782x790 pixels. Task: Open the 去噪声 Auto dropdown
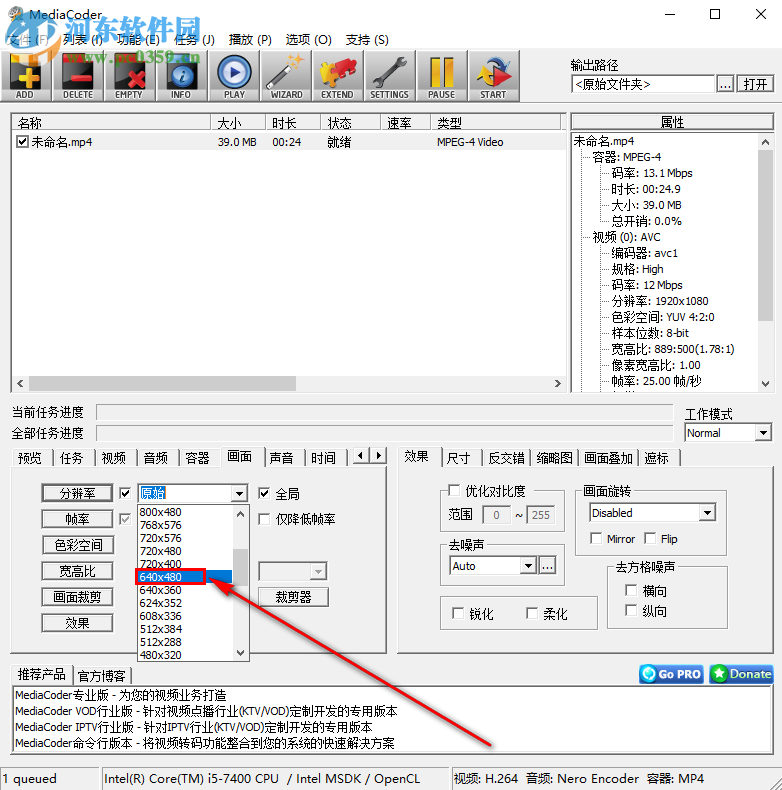pos(528,566)
